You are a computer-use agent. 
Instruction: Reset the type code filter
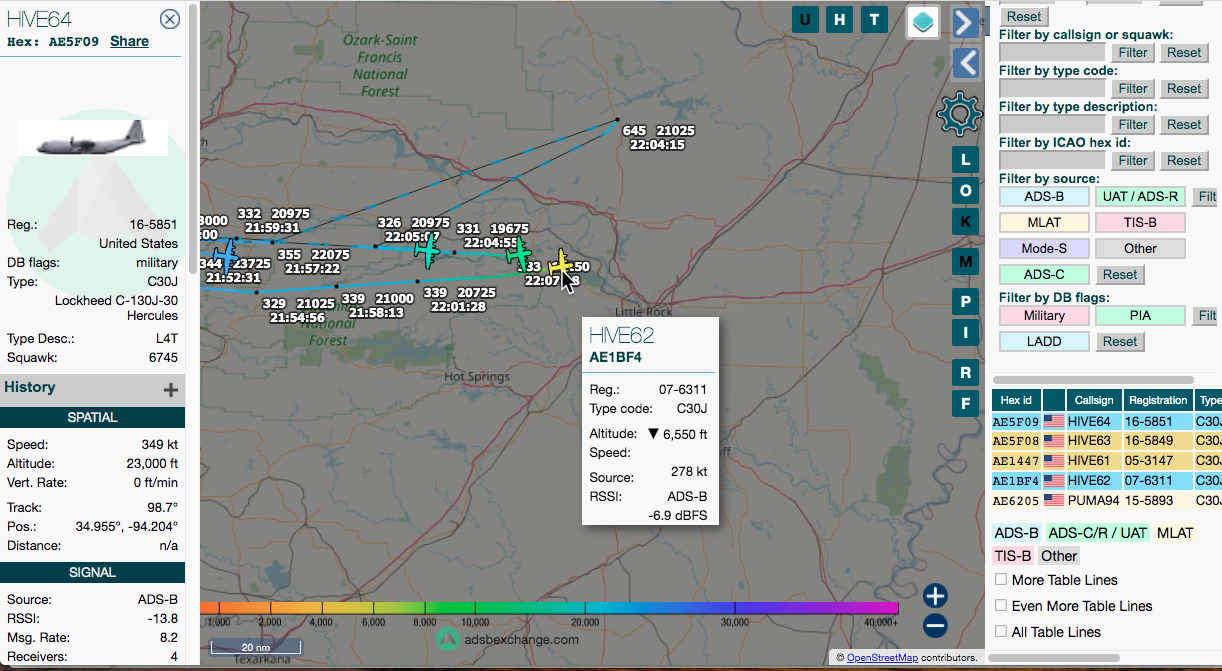coord(1184,88)
